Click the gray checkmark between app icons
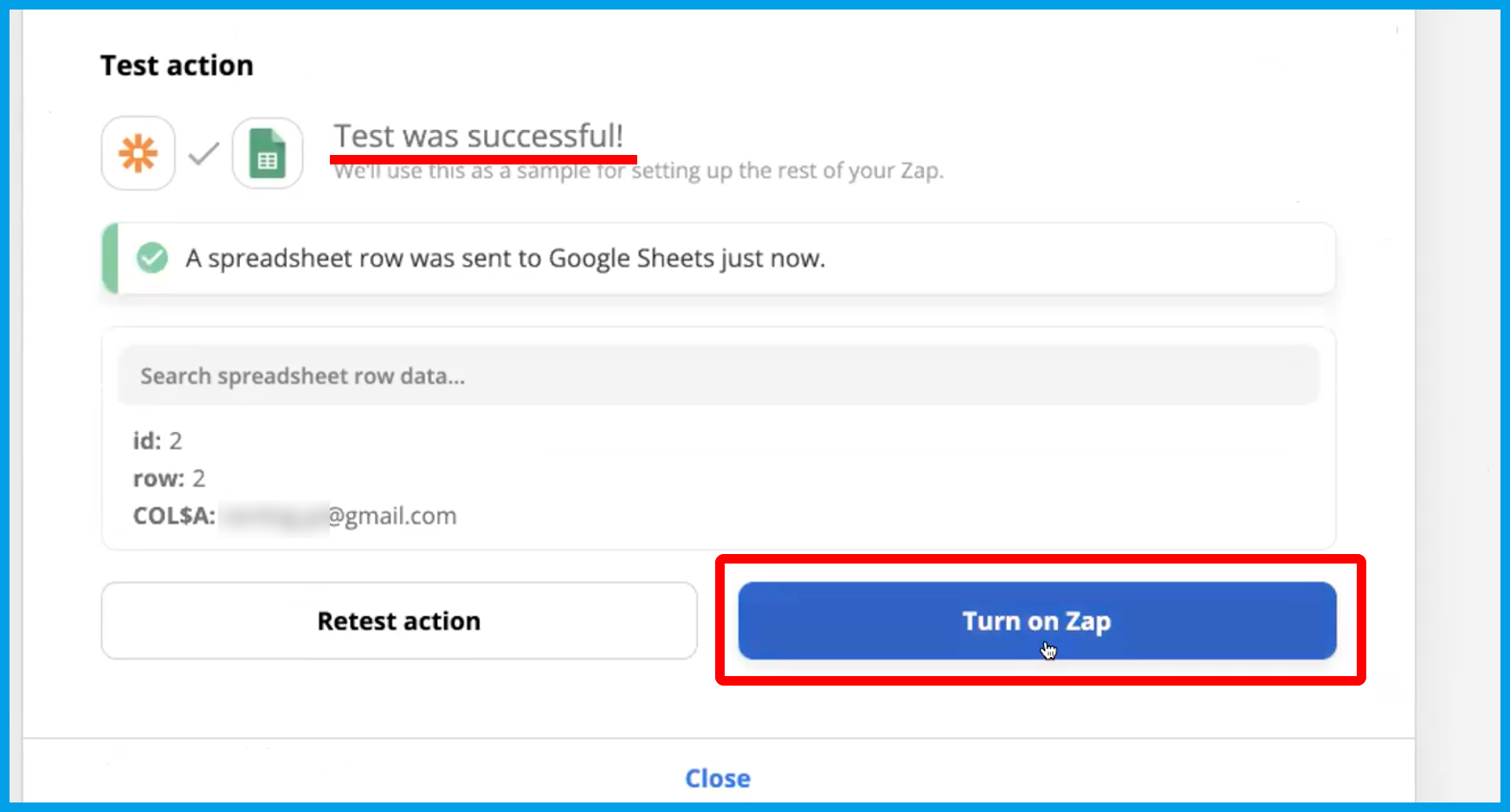 (x=204, y=154)
